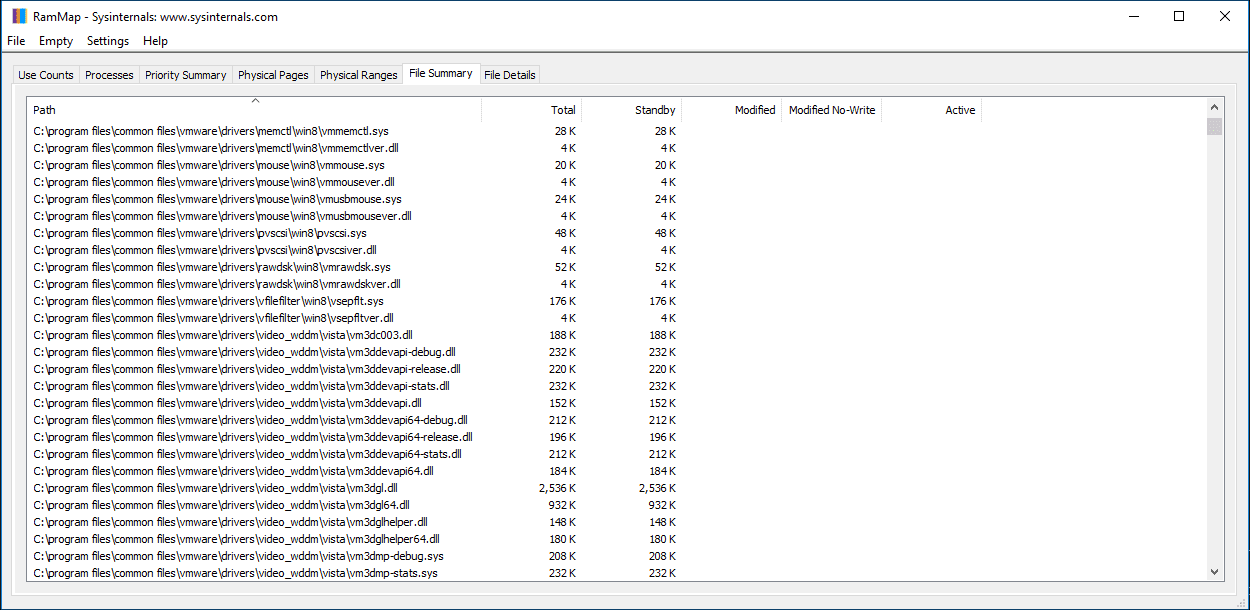Switch to the Physical Pages tab
The width and height of the screenshot is (1250, 610).
[273, 74]
